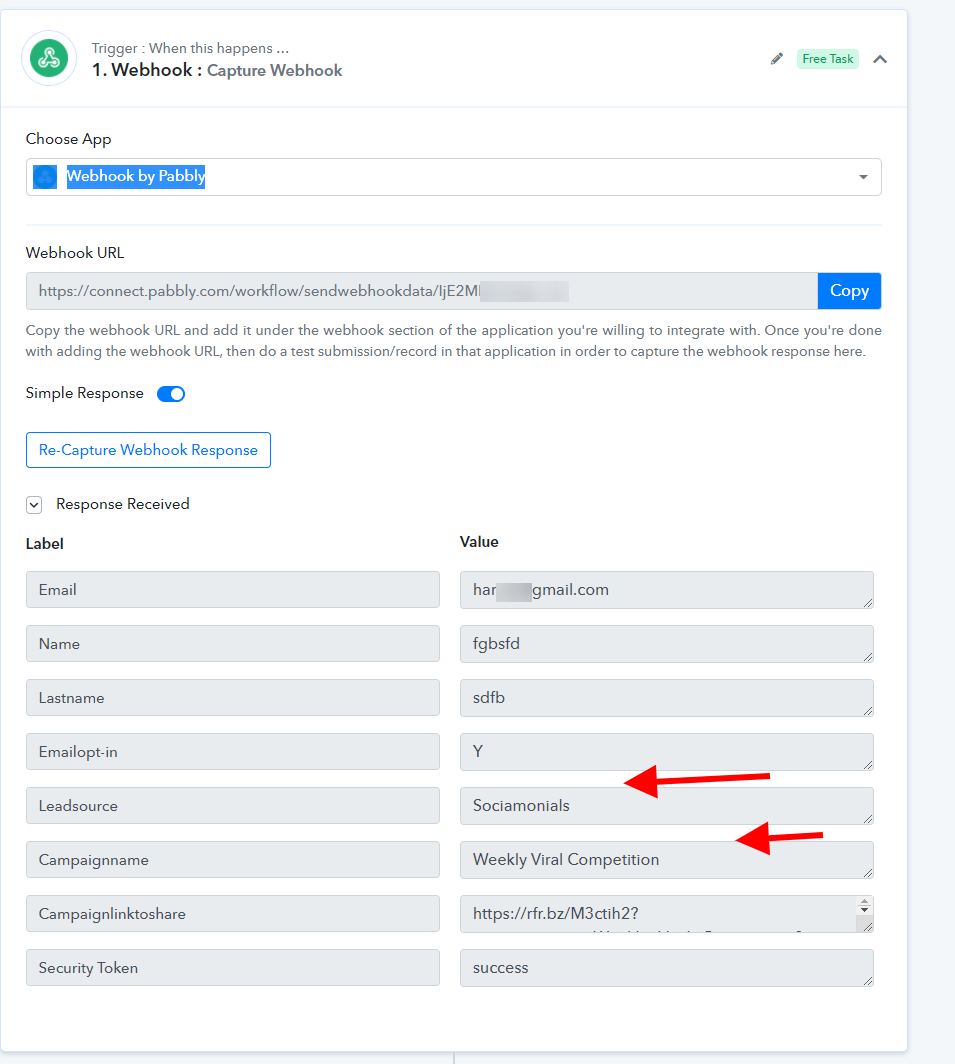The width and height of the screenshot is (955, 1064).
Task: Click the resize grip of the Name value box
Action: coord(867,656)
